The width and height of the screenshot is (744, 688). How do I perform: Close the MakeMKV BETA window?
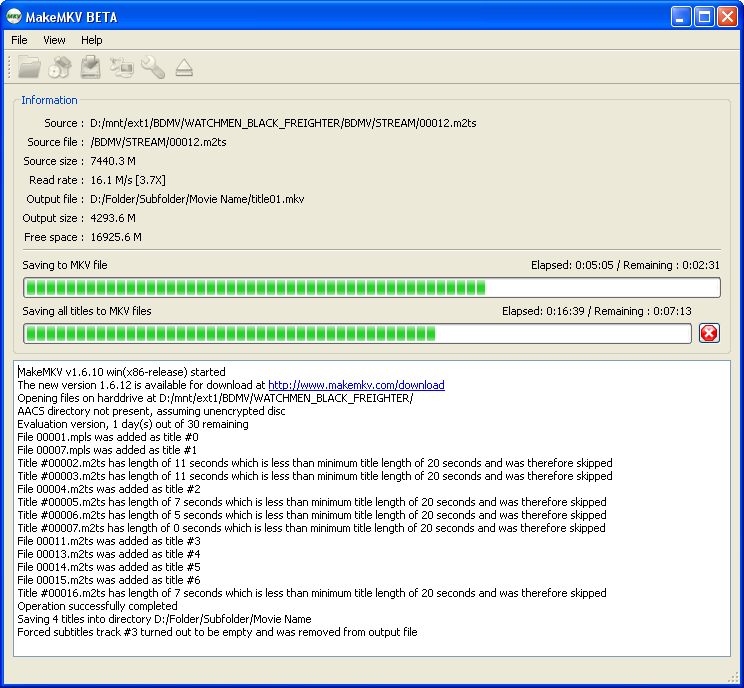pos(727,17)
